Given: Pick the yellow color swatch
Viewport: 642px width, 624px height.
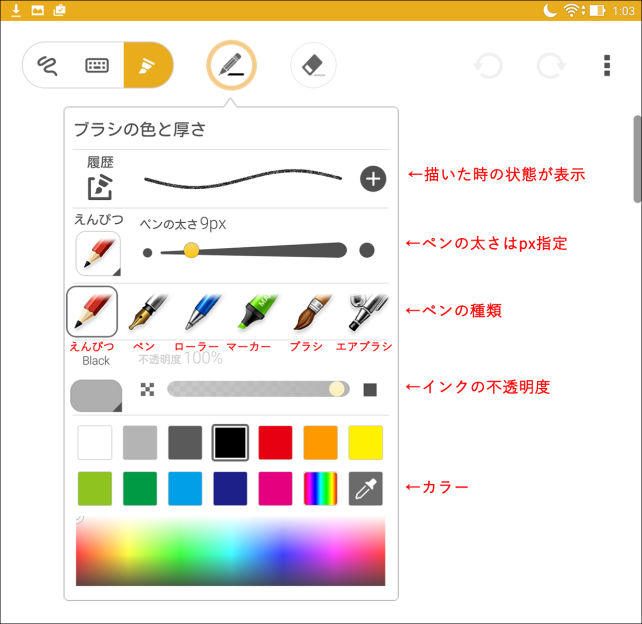Looking at the screenshot, I should click(366, 442).
